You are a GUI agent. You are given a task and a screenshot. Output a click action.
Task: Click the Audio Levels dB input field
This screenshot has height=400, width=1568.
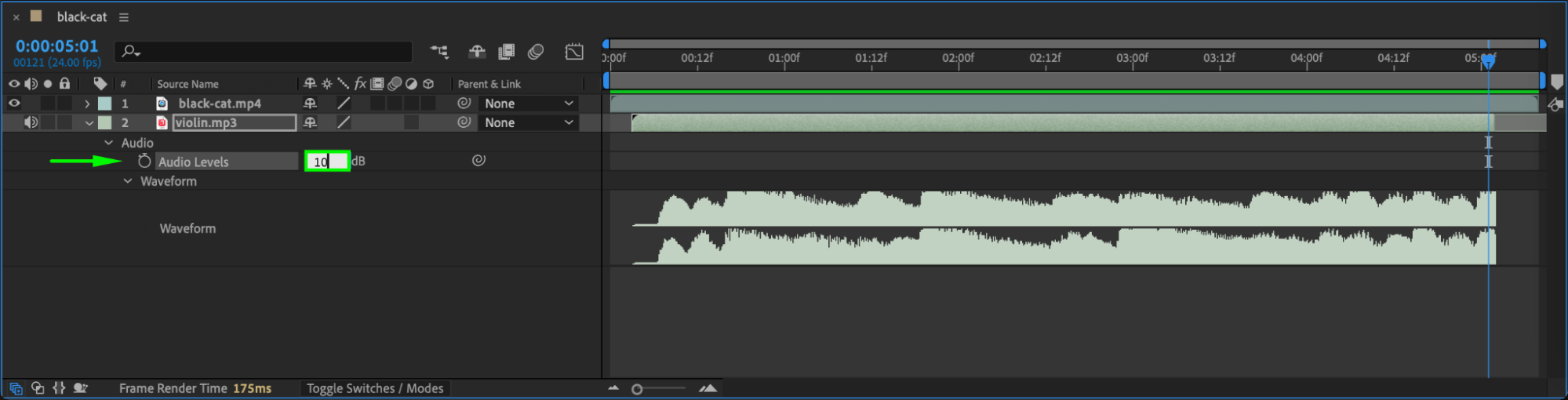pos(327,161)
